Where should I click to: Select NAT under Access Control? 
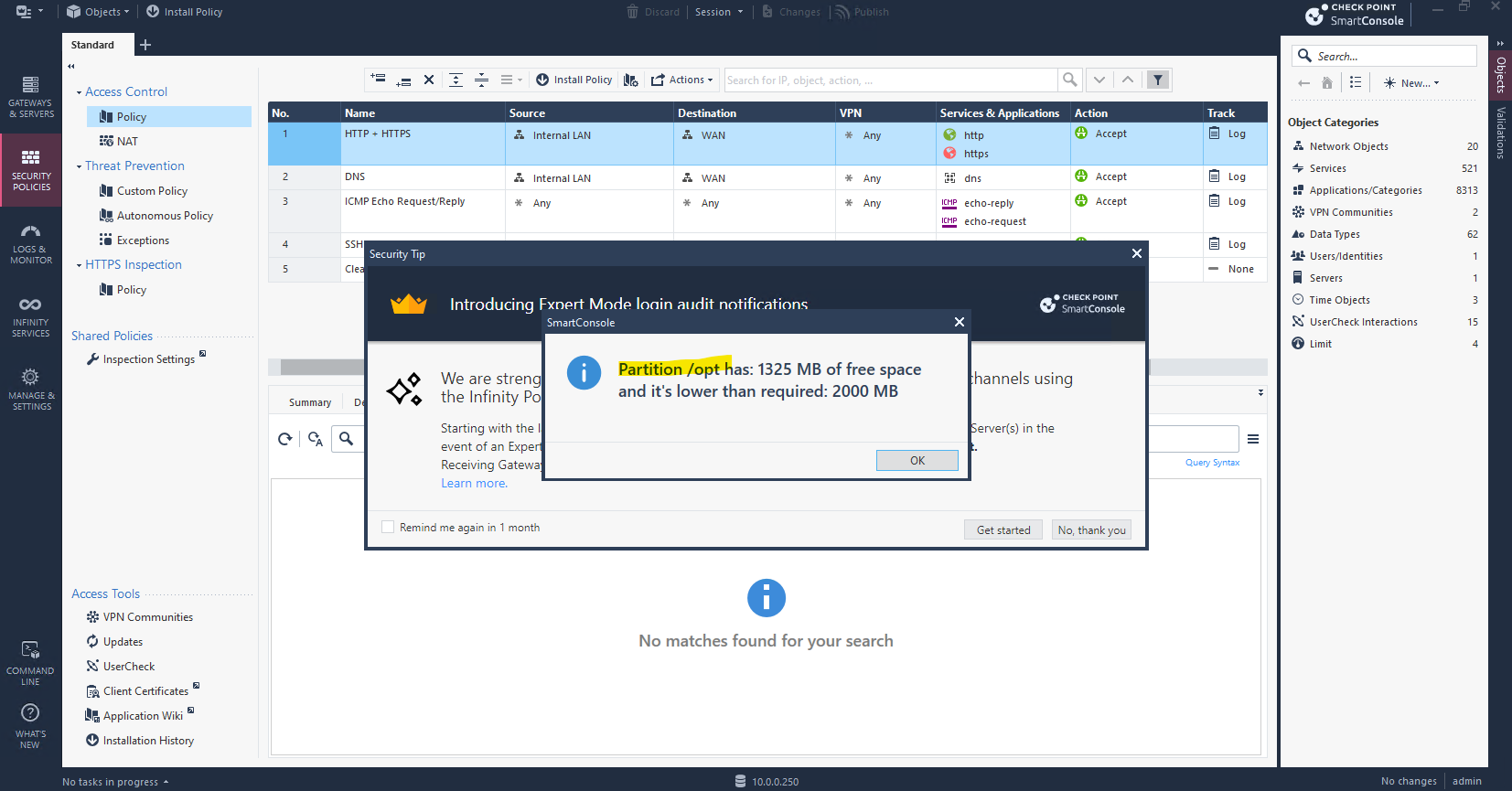127,142
